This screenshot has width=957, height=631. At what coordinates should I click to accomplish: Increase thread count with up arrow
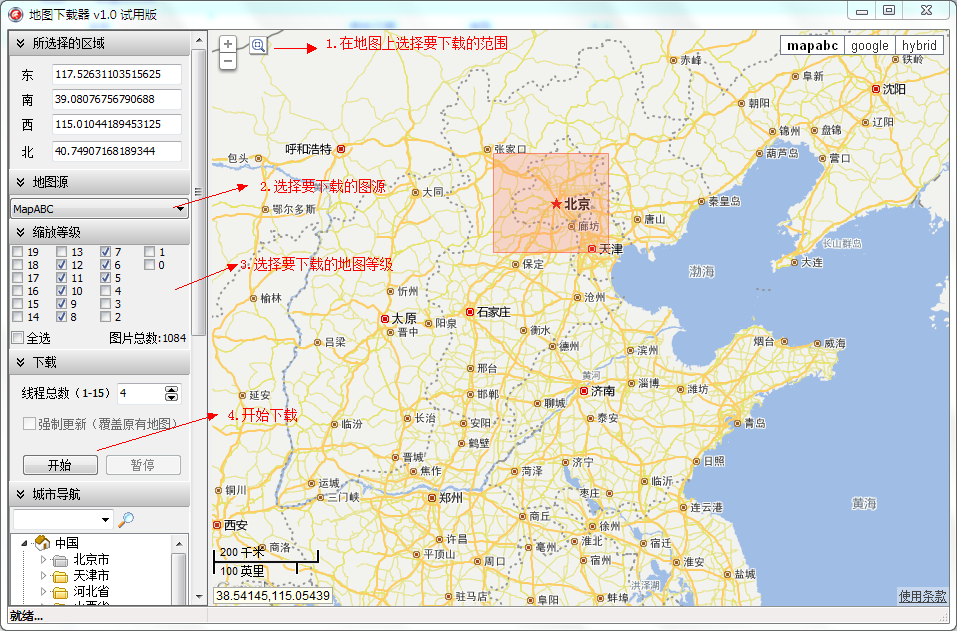point(172,389)
